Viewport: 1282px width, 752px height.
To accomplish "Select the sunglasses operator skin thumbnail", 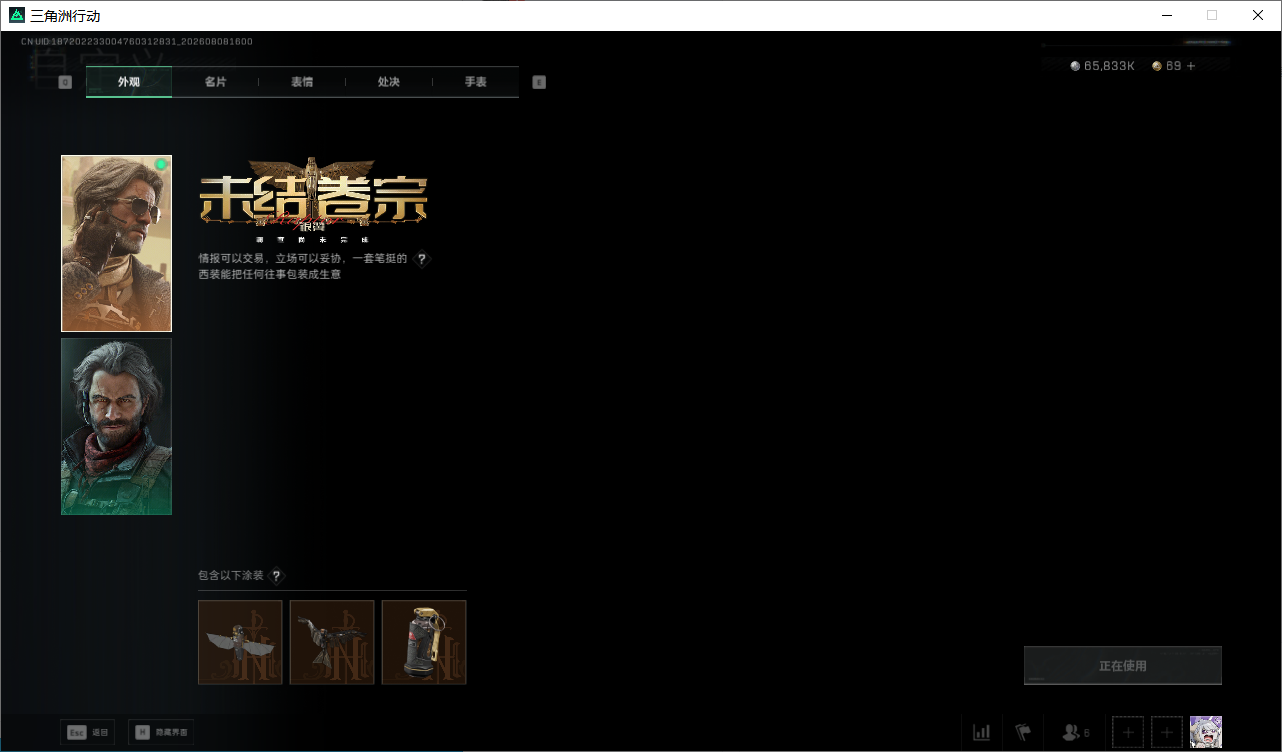I will coord(116,243).
